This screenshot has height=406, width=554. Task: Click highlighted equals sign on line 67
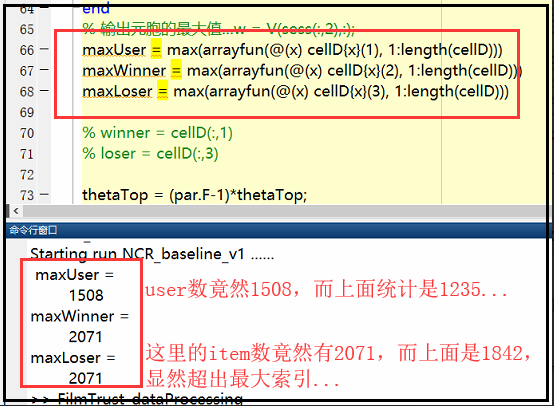176,70
